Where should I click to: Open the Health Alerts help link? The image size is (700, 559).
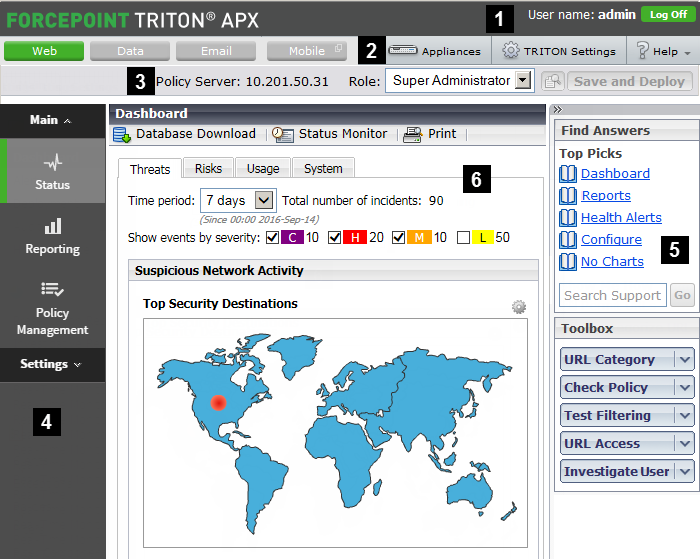(621, 217)
